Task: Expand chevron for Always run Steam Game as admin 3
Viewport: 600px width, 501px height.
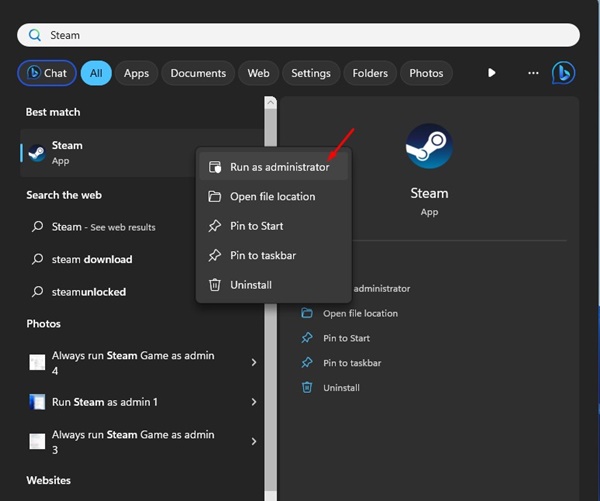Action: [x=254, y=441]
